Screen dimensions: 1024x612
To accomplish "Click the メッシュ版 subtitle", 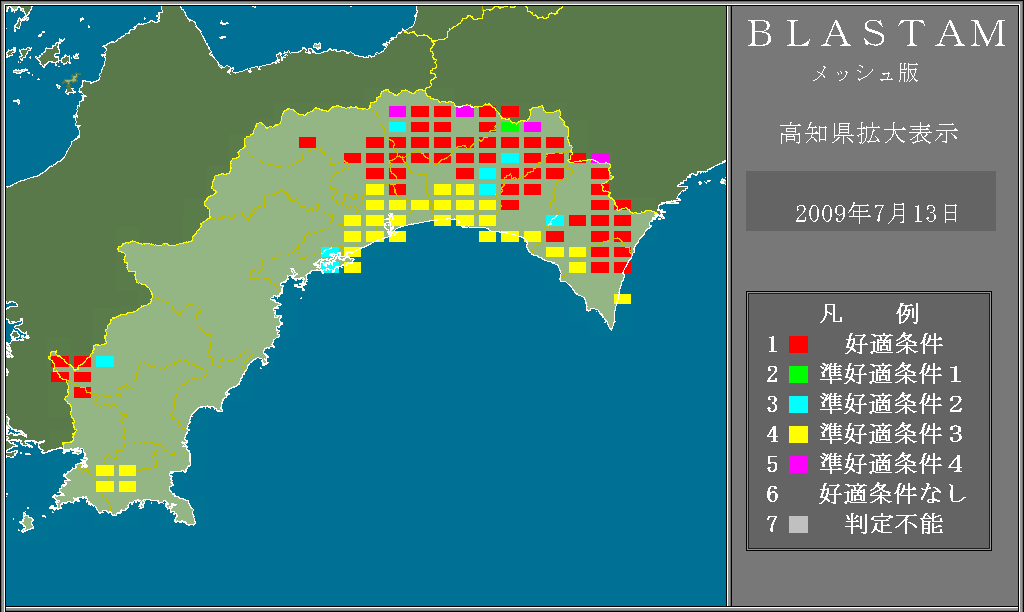I will [865, 73].
